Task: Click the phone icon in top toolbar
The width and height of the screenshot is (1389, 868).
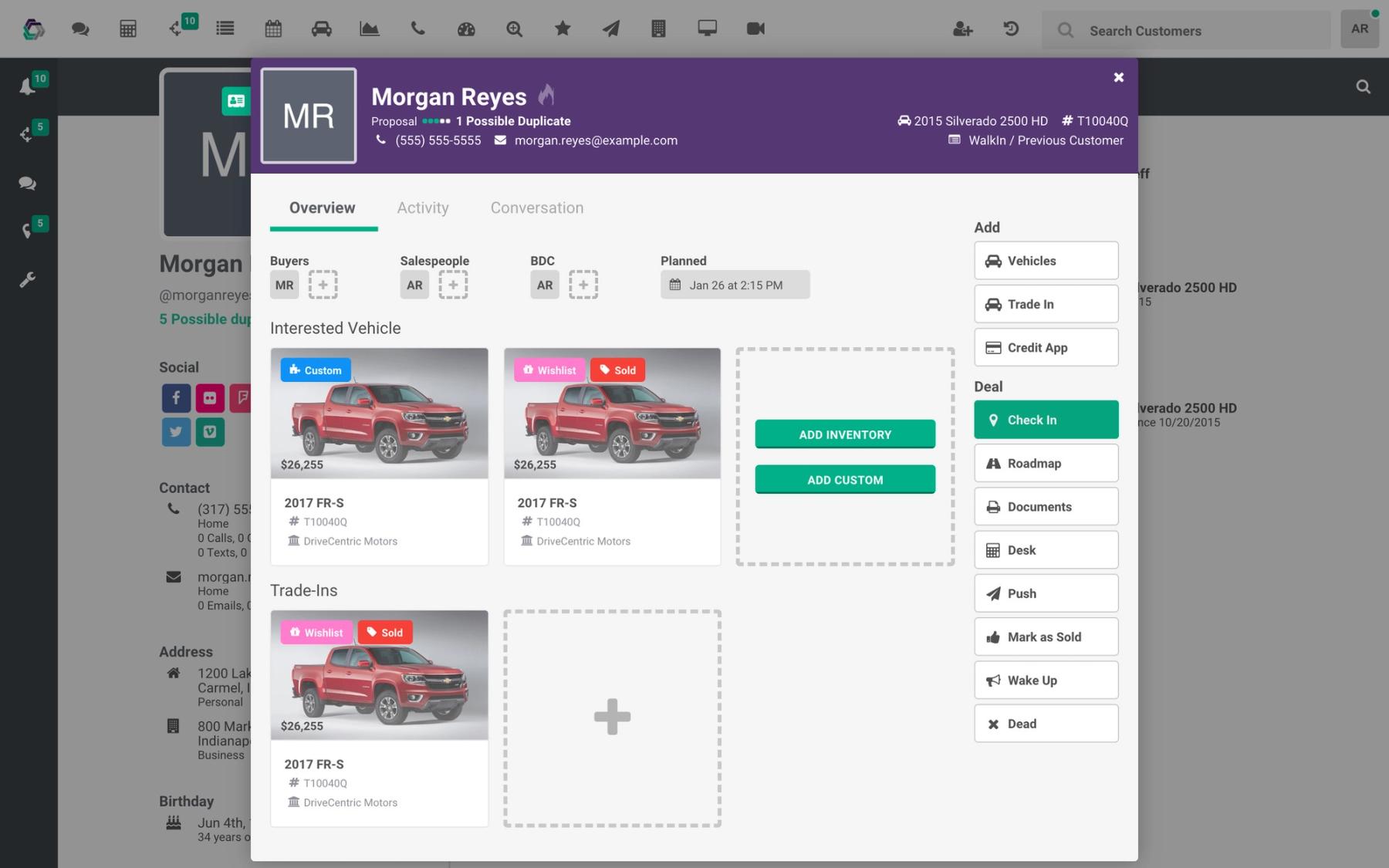Action: click(x=417, y=29)
